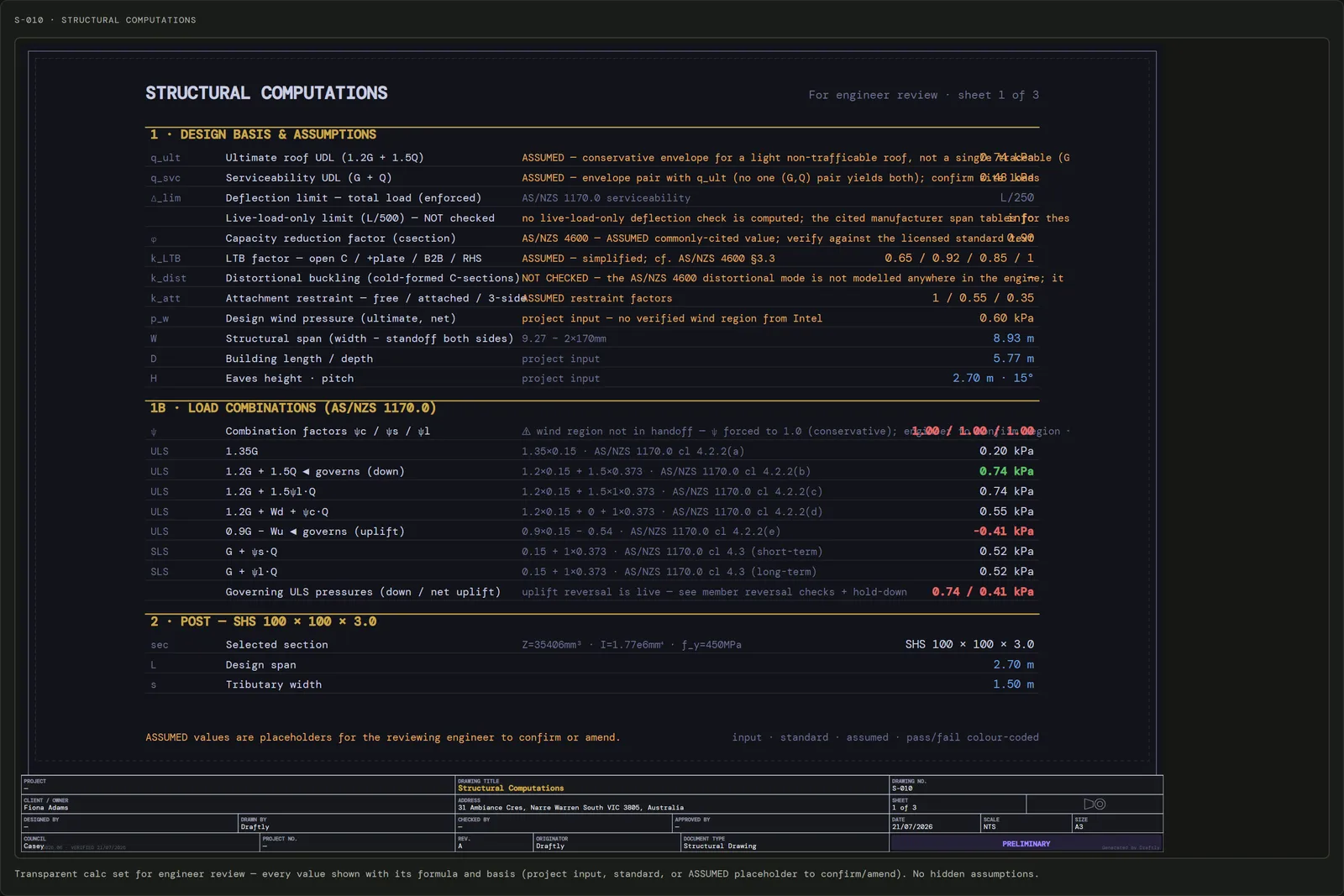The image size is (1344, 896).
Task: Click the '9.27 − 2×170mm' formula
Action: pos(564,338)
